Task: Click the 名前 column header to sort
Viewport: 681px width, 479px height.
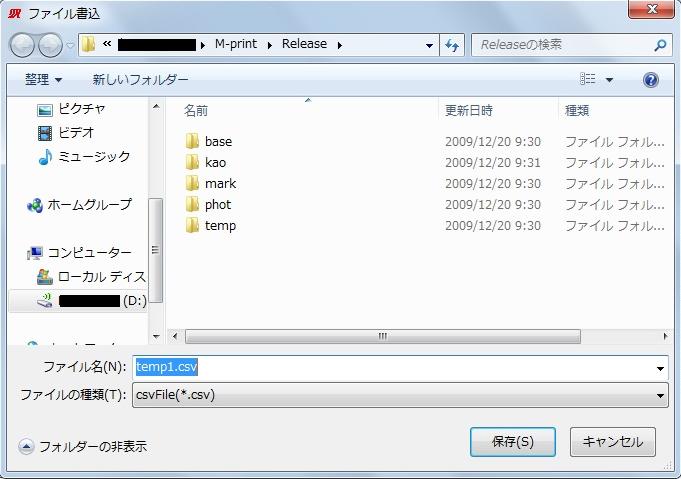Action: coord(197,111)
